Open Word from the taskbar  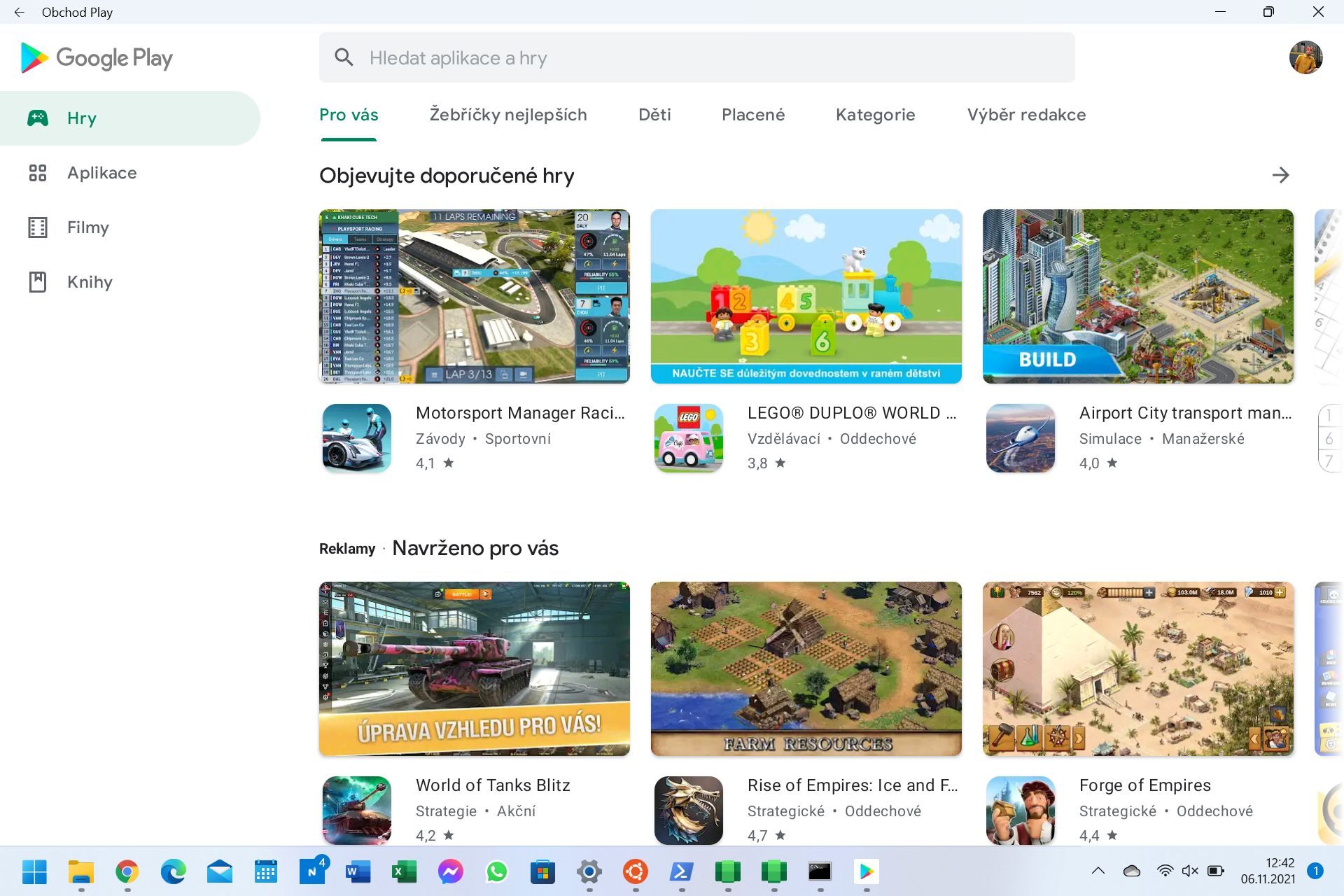[x=358, y=871]
